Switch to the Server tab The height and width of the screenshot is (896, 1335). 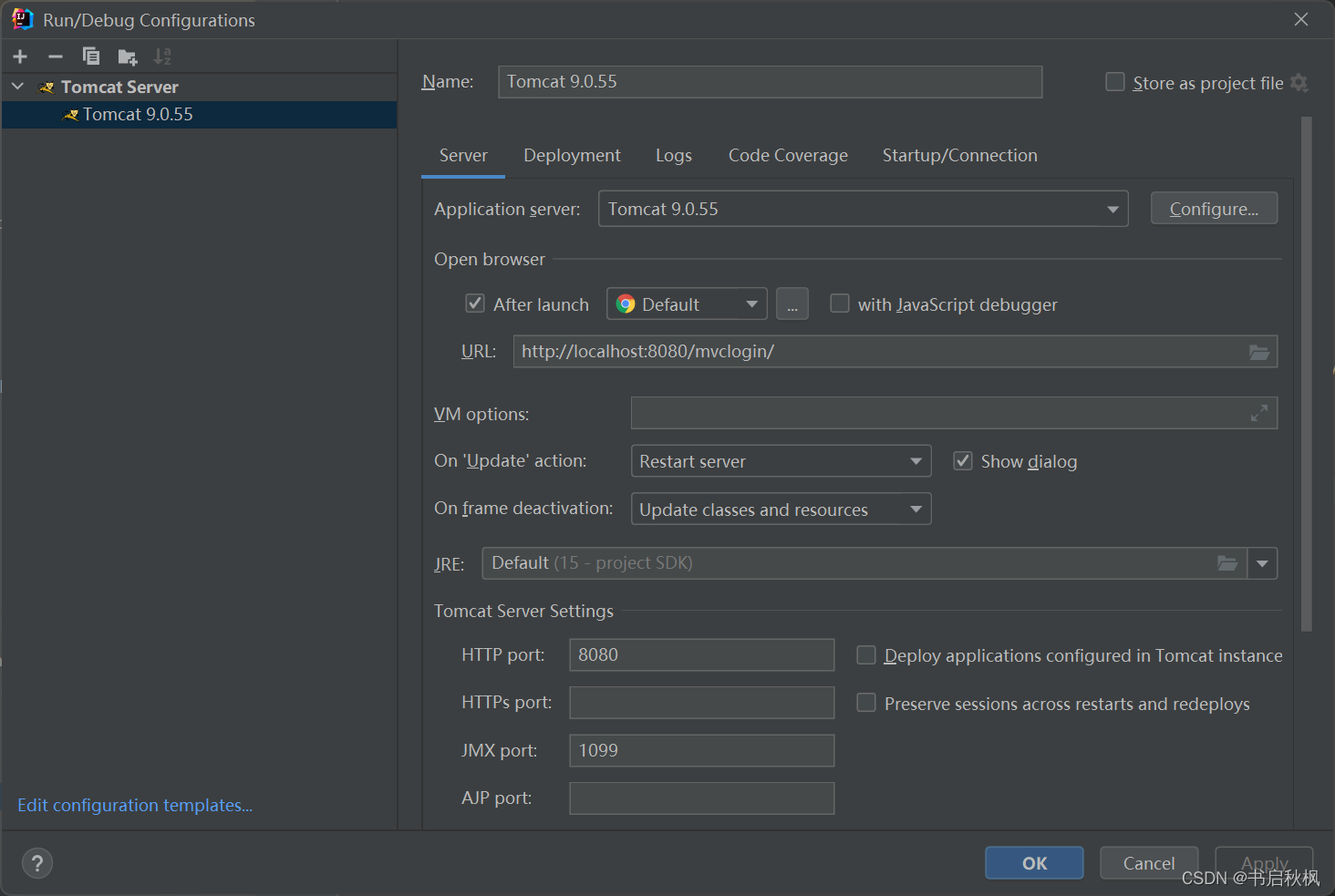click(x=463, y=155)
